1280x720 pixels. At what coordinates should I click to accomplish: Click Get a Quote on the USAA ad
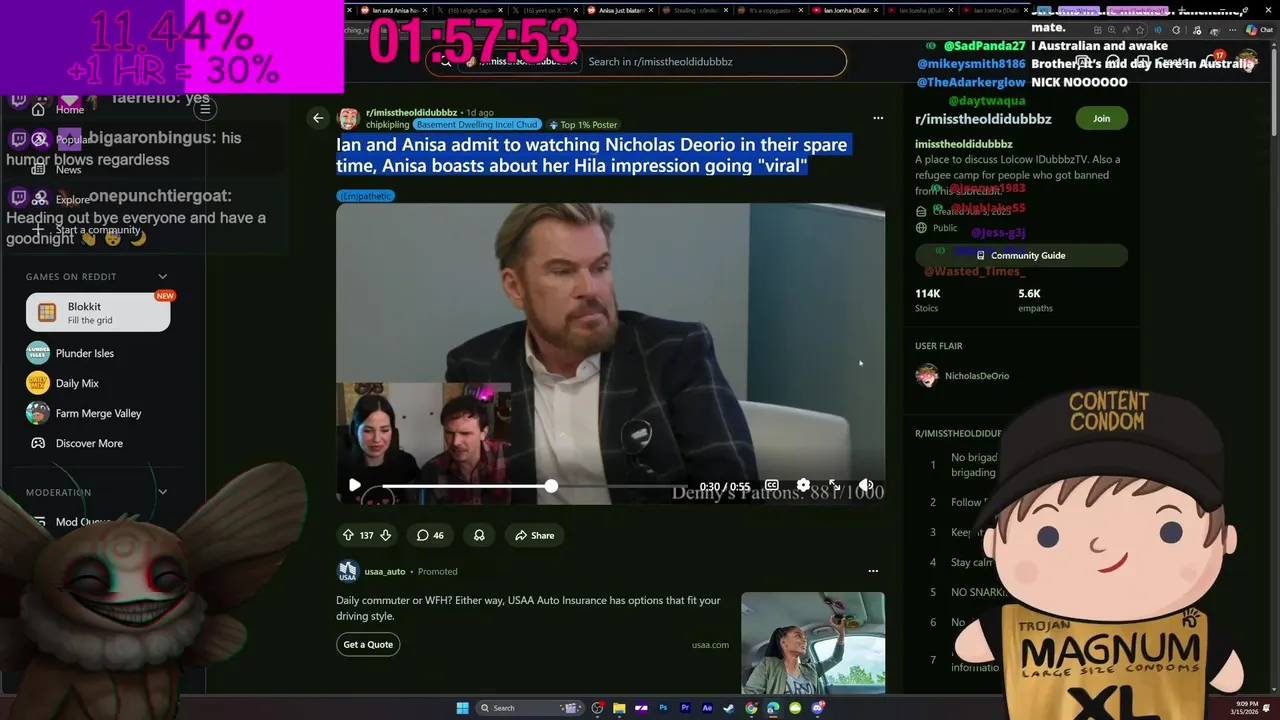[x=368, y=645]
